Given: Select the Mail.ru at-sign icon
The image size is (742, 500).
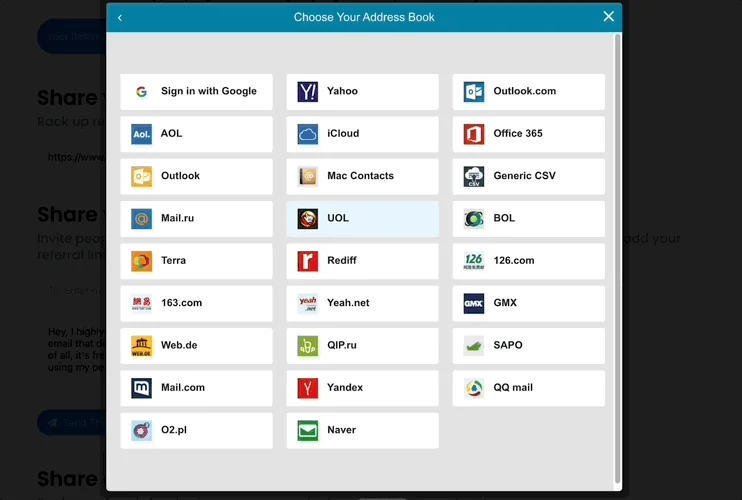Looking at the screenshot, I should click(x=141, y=219).
